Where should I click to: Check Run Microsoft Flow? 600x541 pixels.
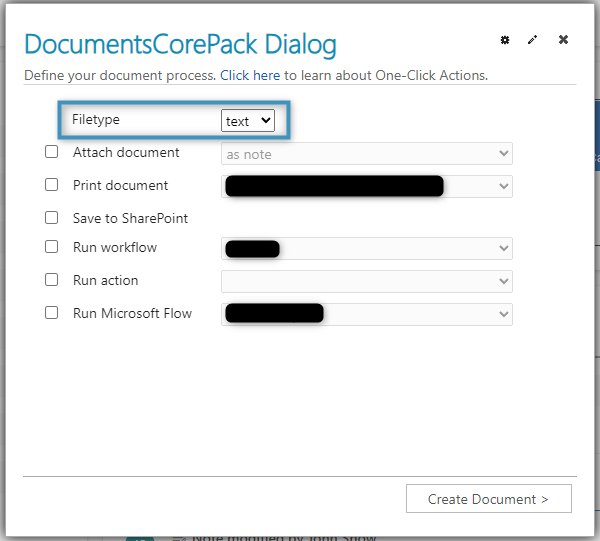point(51,313)
